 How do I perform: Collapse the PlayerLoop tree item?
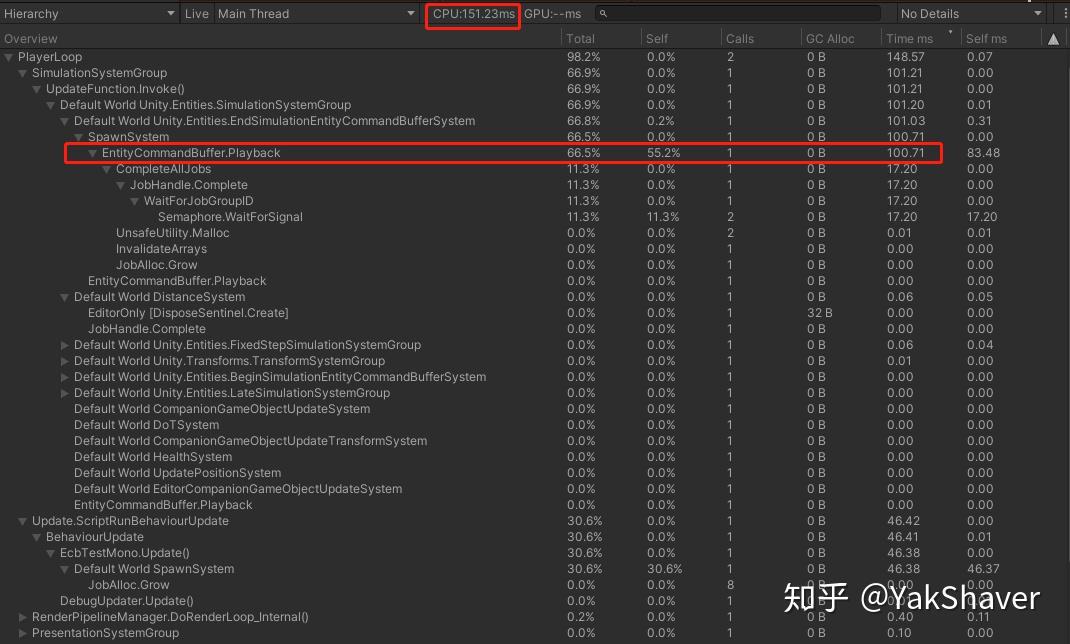[10, 57]
